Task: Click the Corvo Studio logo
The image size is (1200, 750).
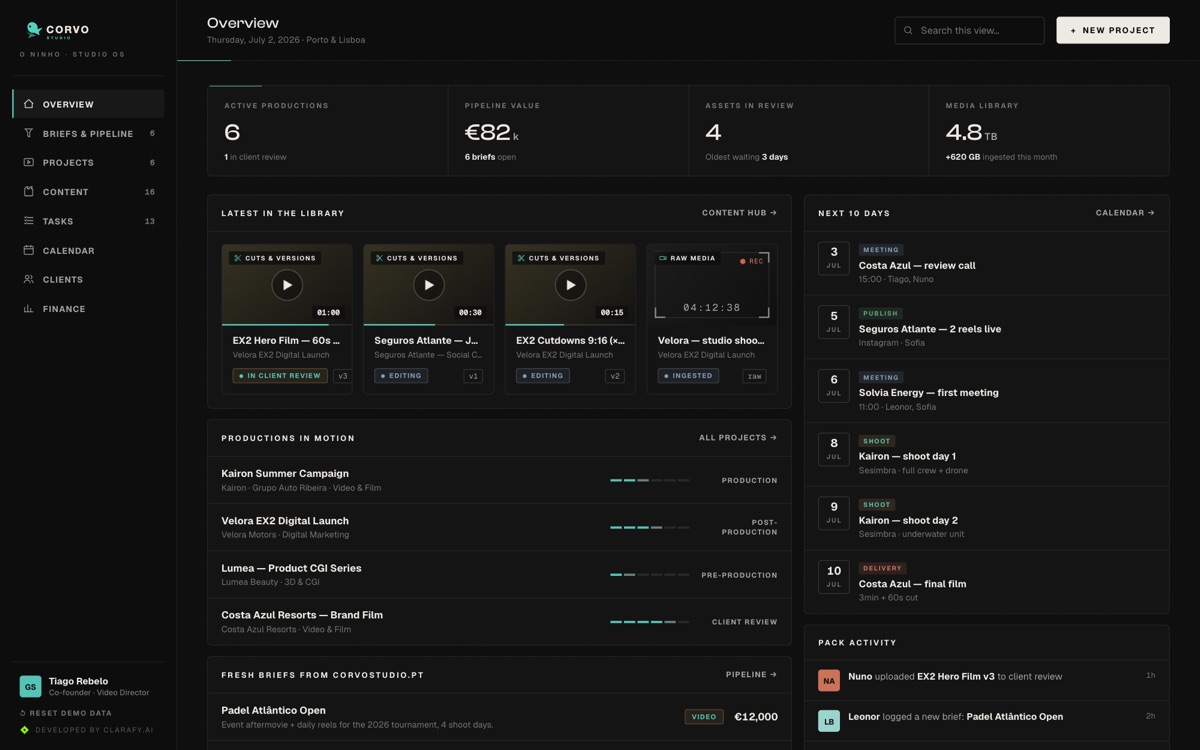Action: (x=57, y=31)
